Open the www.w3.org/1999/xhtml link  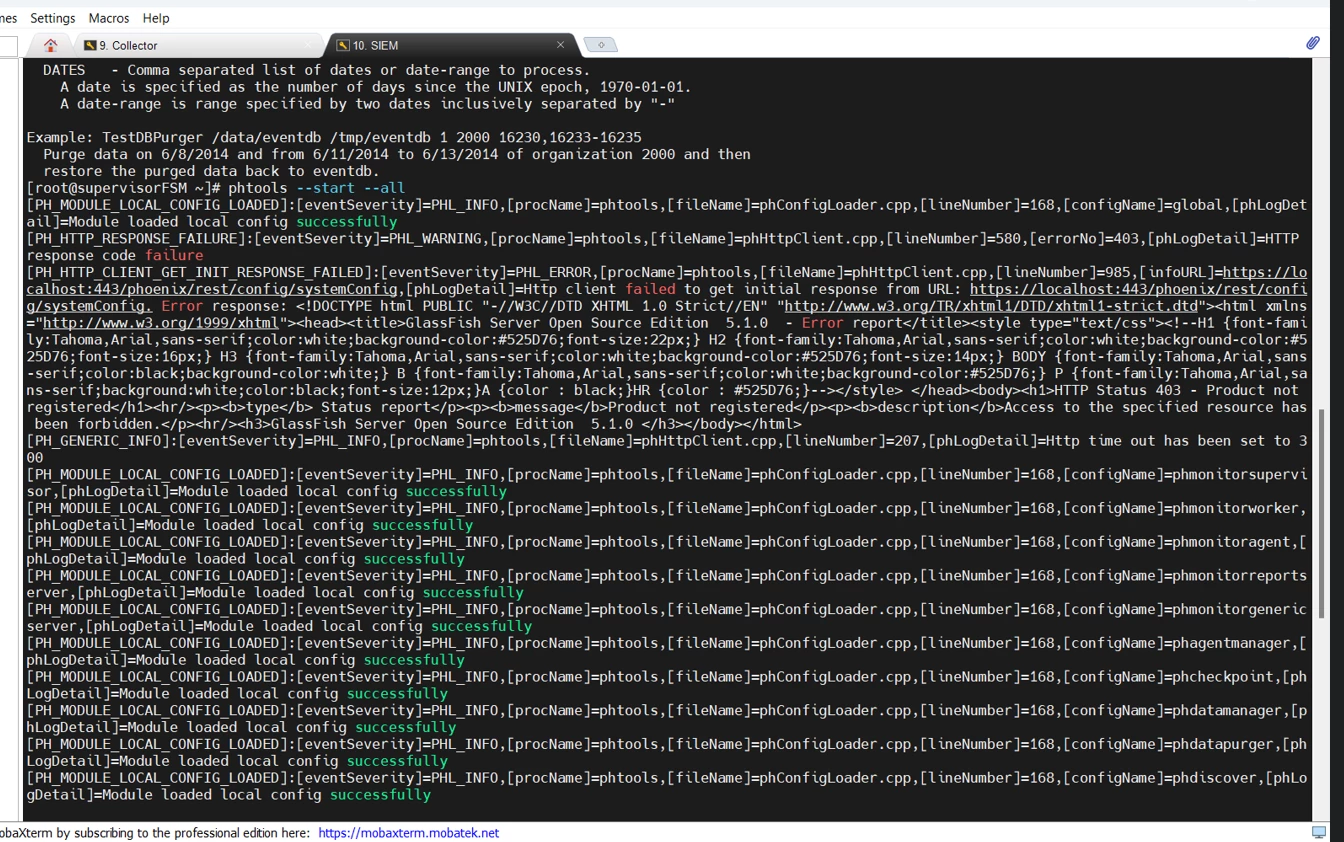160,323
